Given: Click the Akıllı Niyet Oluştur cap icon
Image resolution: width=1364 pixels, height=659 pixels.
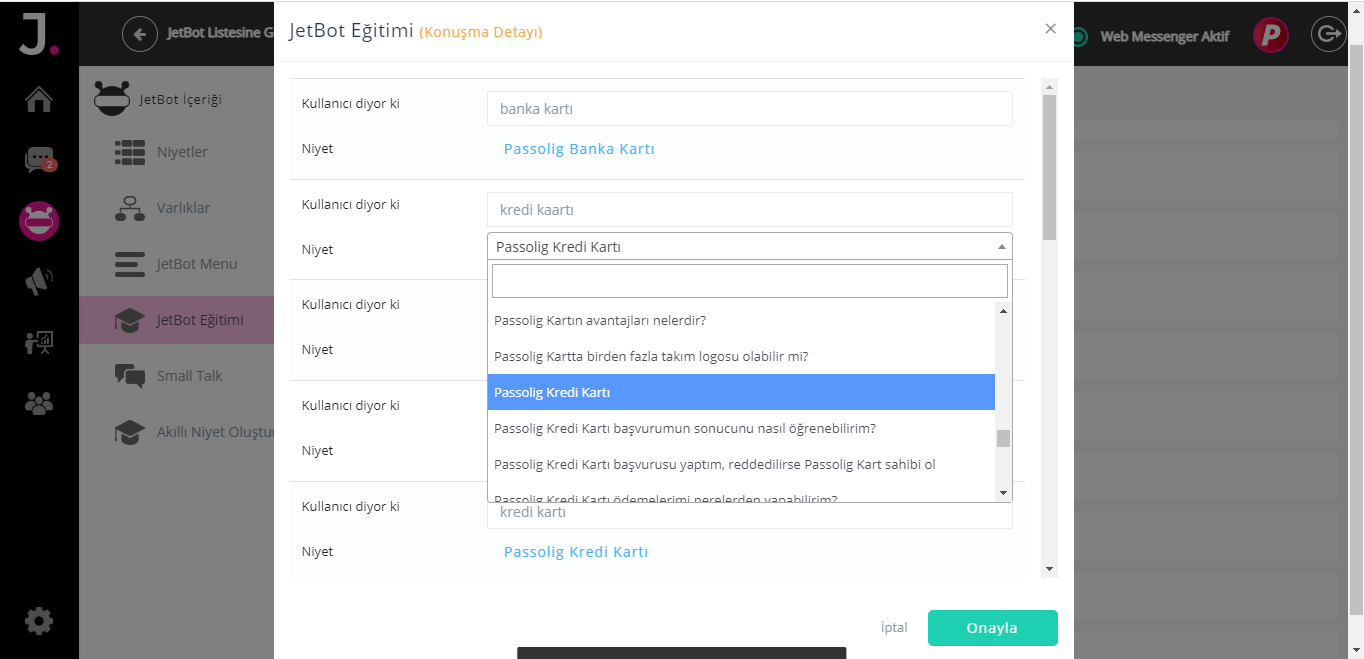Looking at the screenshot, I should click(x=130, y=432).
